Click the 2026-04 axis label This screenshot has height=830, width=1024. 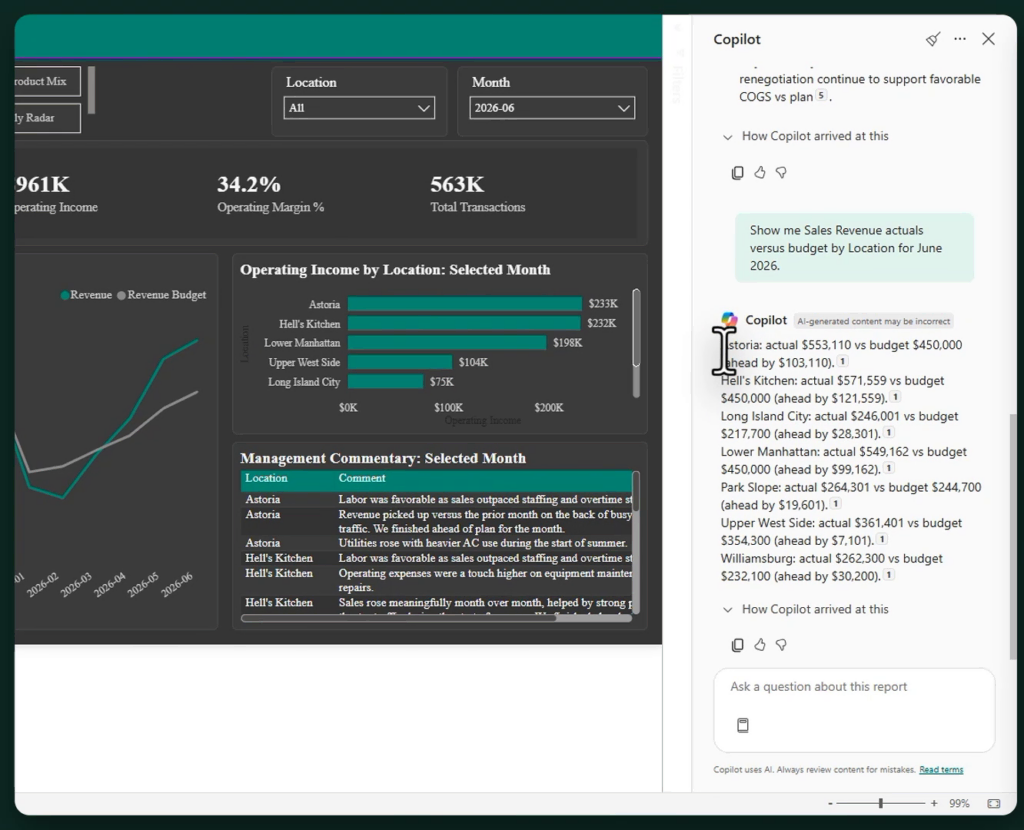[x=109, y=584]
